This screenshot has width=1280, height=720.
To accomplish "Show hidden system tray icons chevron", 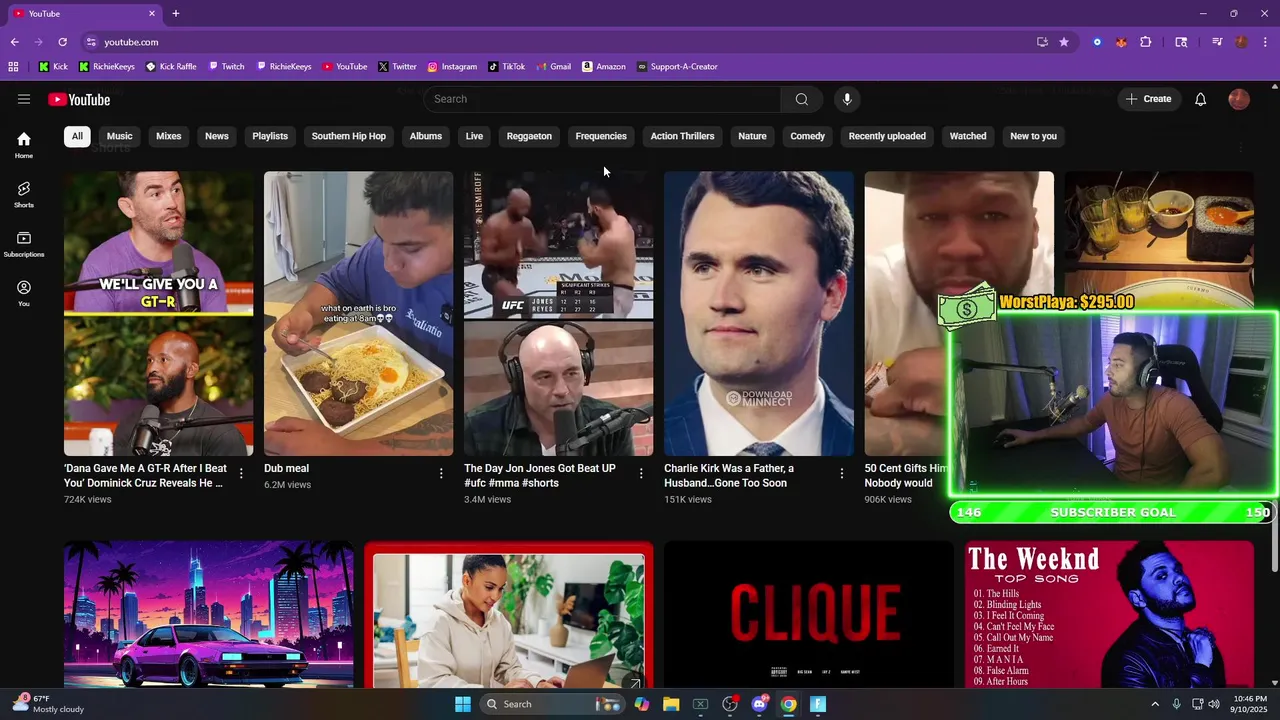I will pyautogui.click(x=1155, y=704).
